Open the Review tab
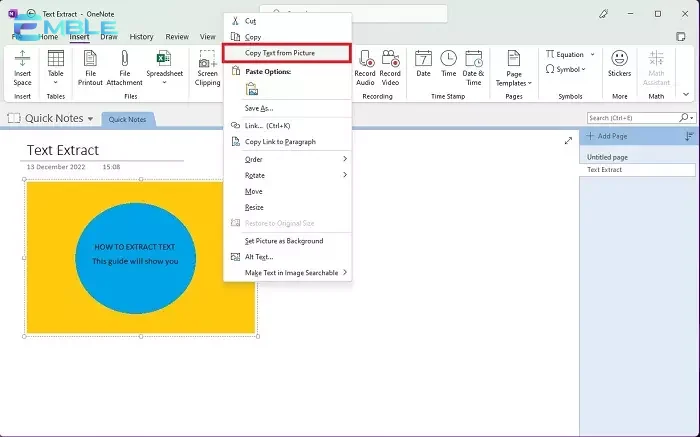 [x=177, y=37]
